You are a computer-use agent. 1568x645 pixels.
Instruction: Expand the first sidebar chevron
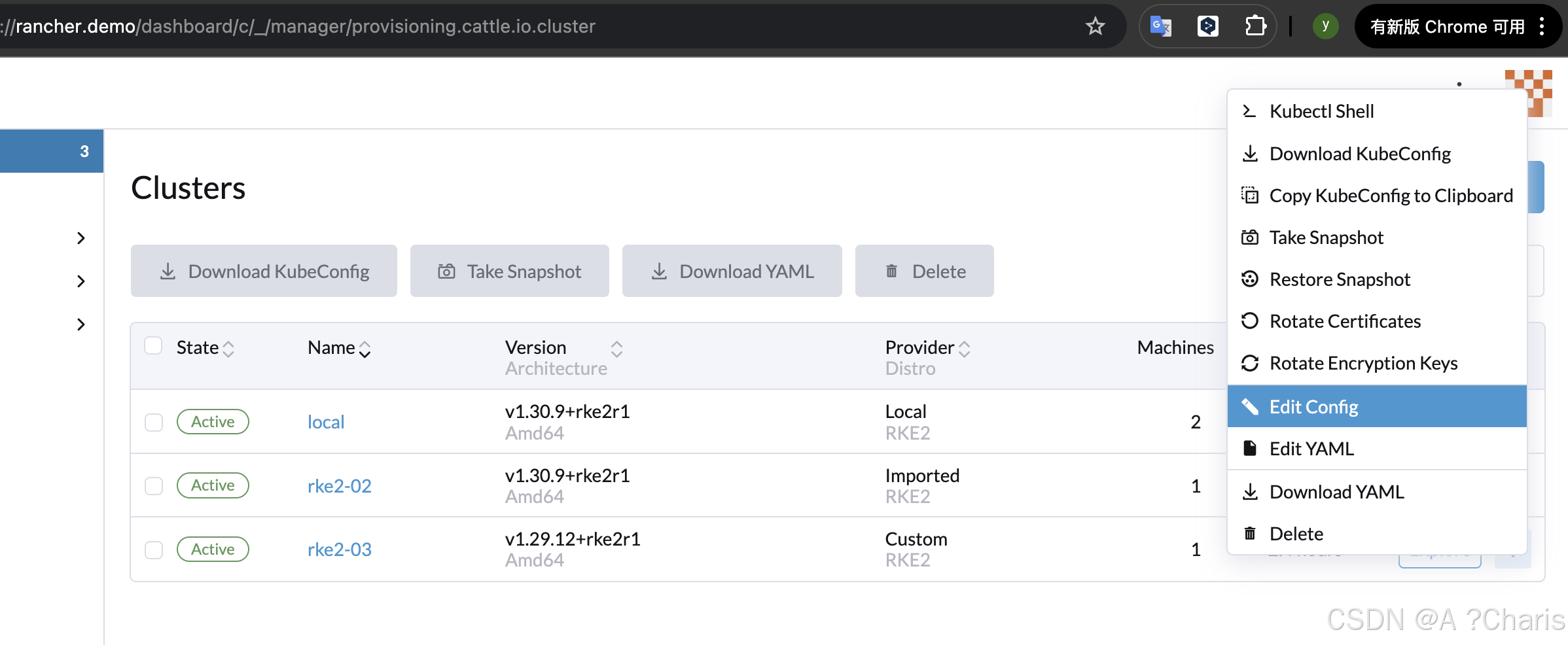click(x=81, y=238)
